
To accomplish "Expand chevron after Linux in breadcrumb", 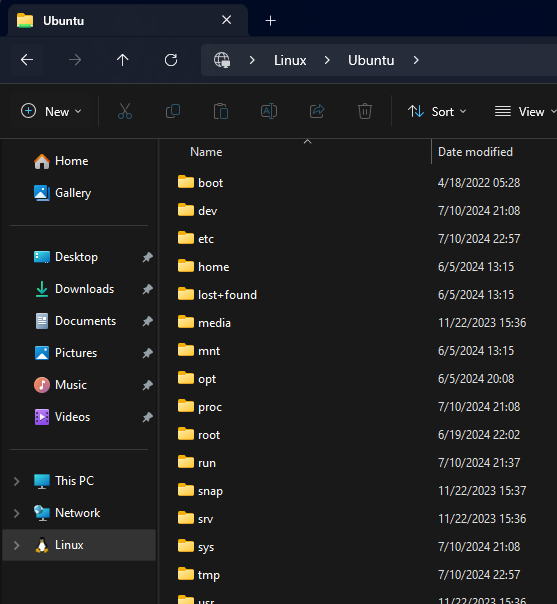I will (327, 60).
